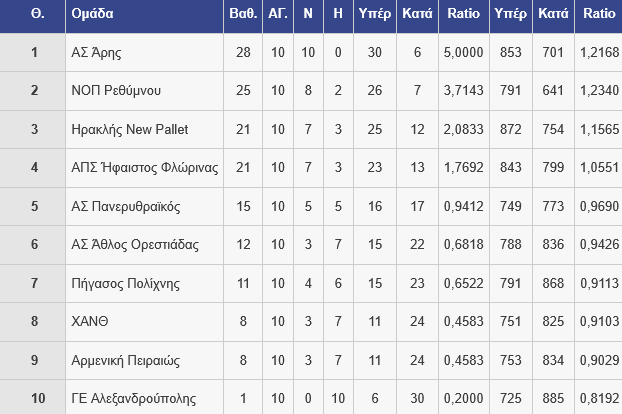
Task: Click the first Ratio column header
Action: 462,15
